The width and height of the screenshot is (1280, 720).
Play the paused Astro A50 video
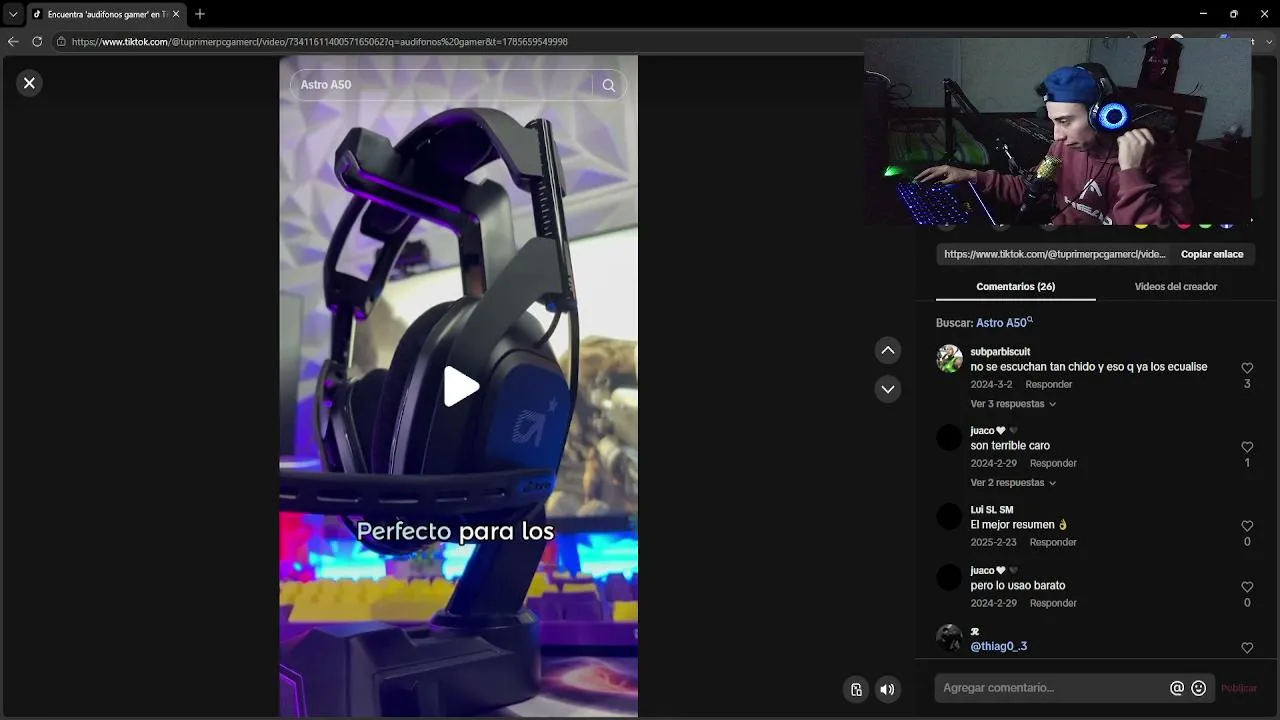tap(460, 387)
